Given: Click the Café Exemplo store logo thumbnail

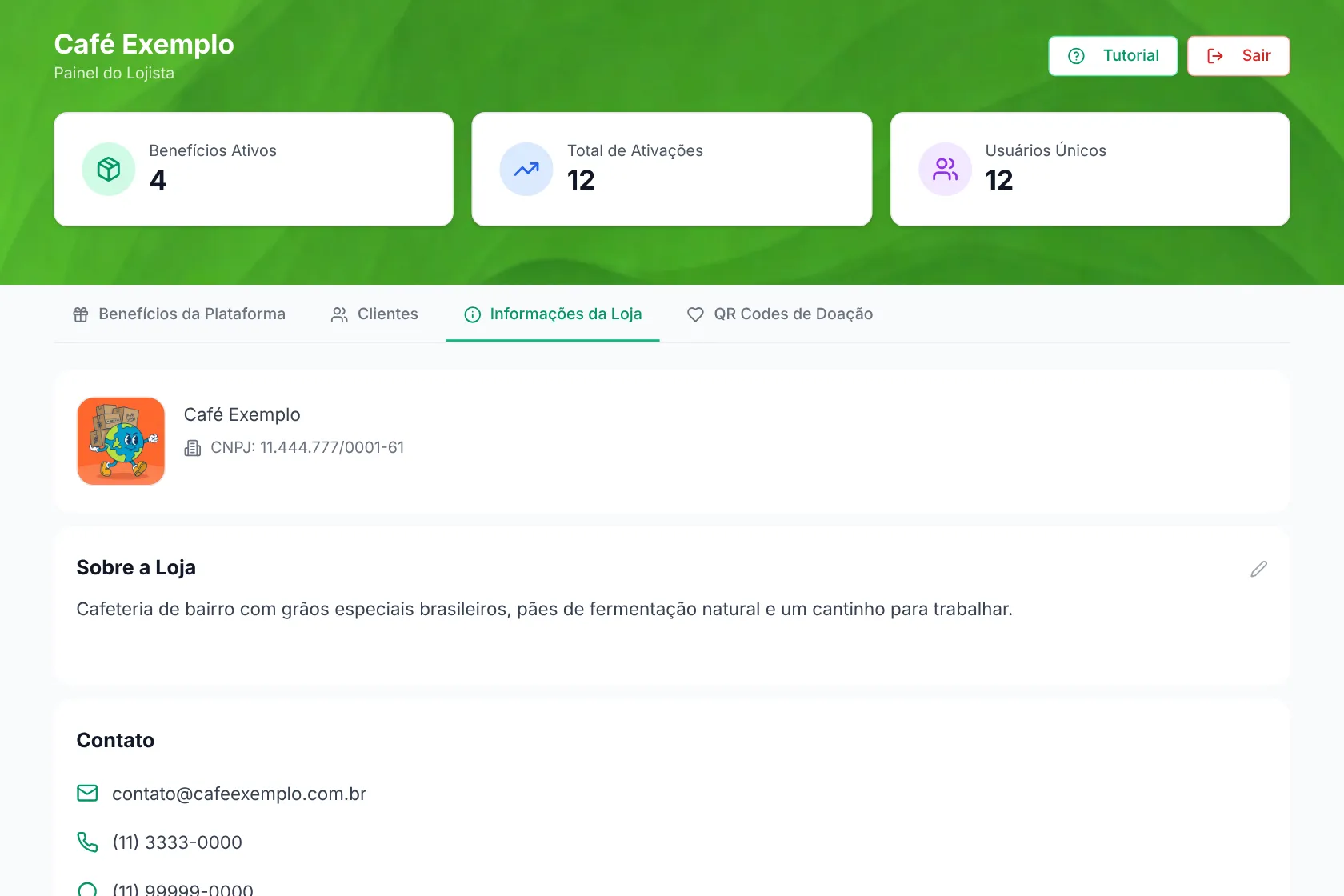Looking at the screenshot, I should (121, 441).
